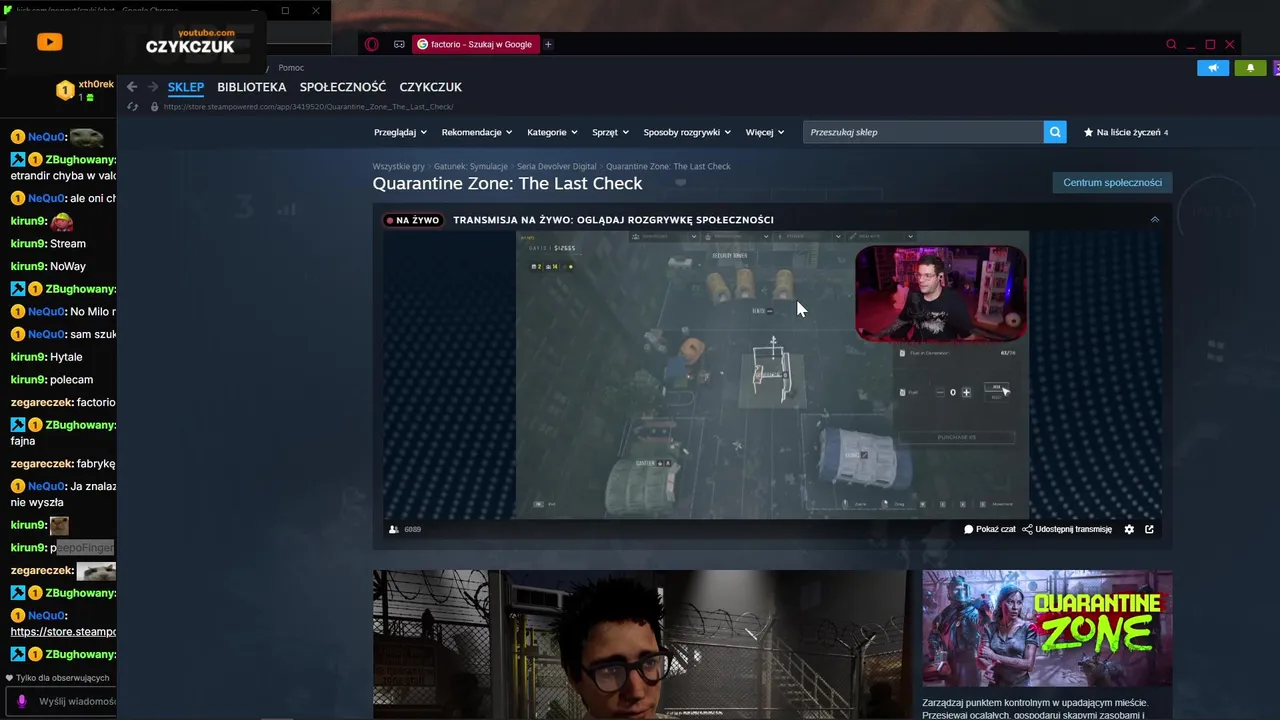Go back with the Steam back arrow
The width and height of the screenshot is (1280, 720).
[131, 87]
